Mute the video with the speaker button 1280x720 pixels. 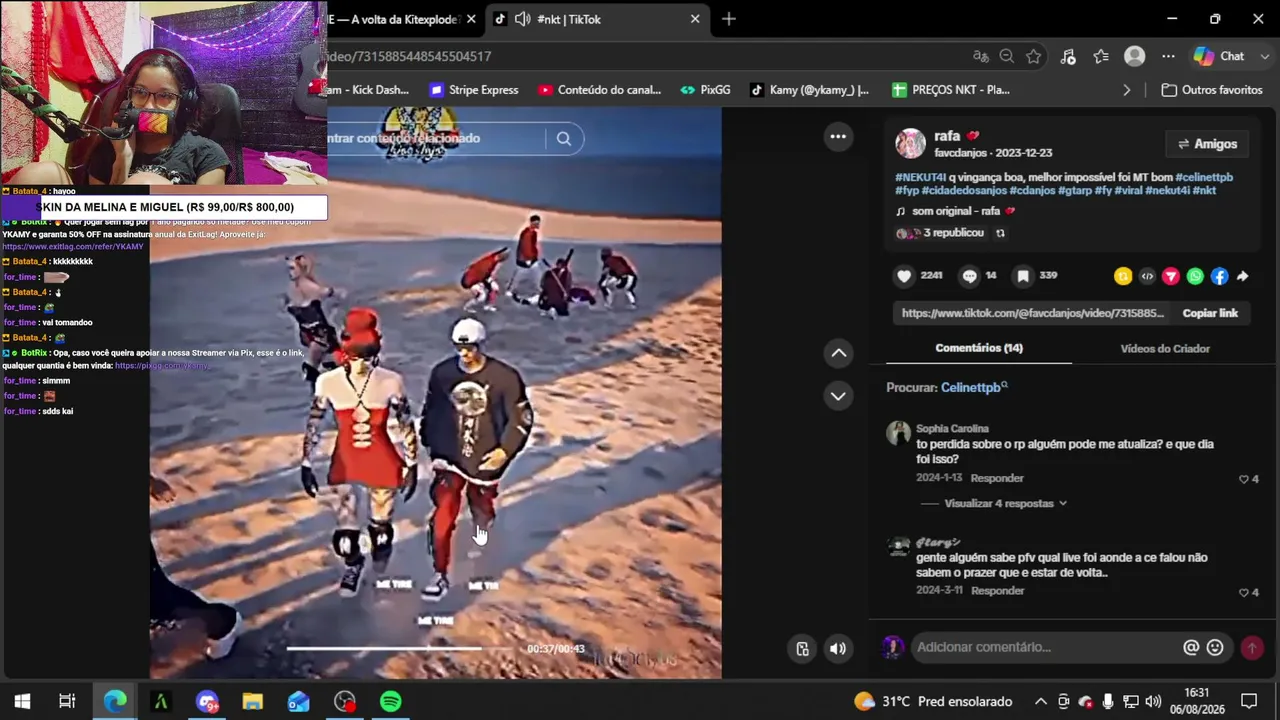[838, 649]
